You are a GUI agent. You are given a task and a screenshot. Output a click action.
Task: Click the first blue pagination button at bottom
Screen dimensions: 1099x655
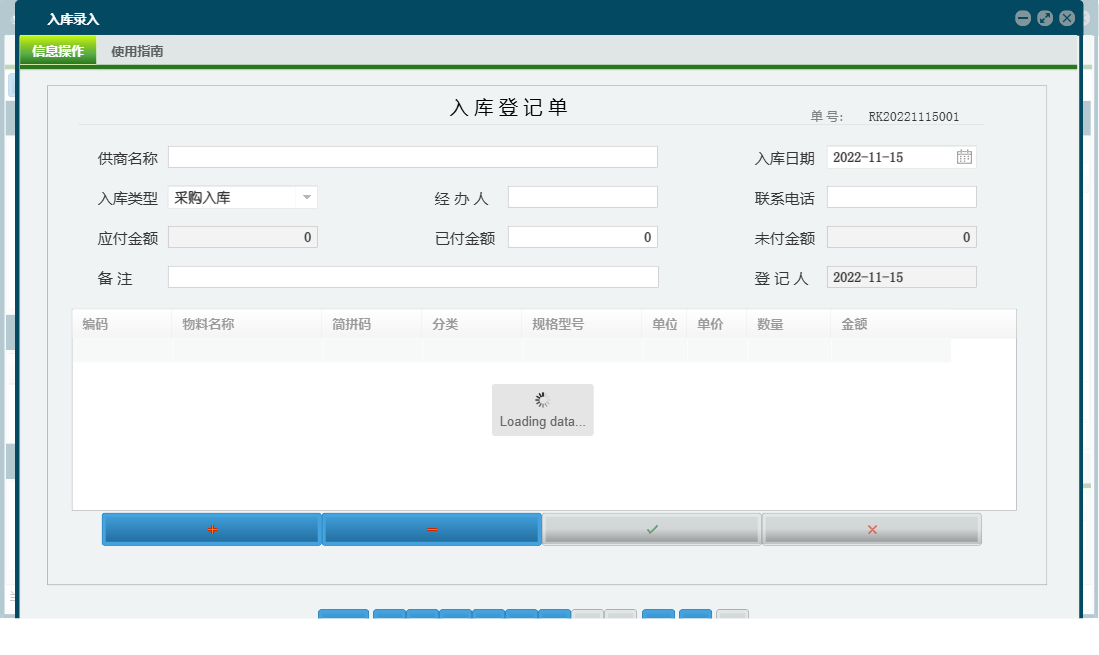click(x=343, y=618)
